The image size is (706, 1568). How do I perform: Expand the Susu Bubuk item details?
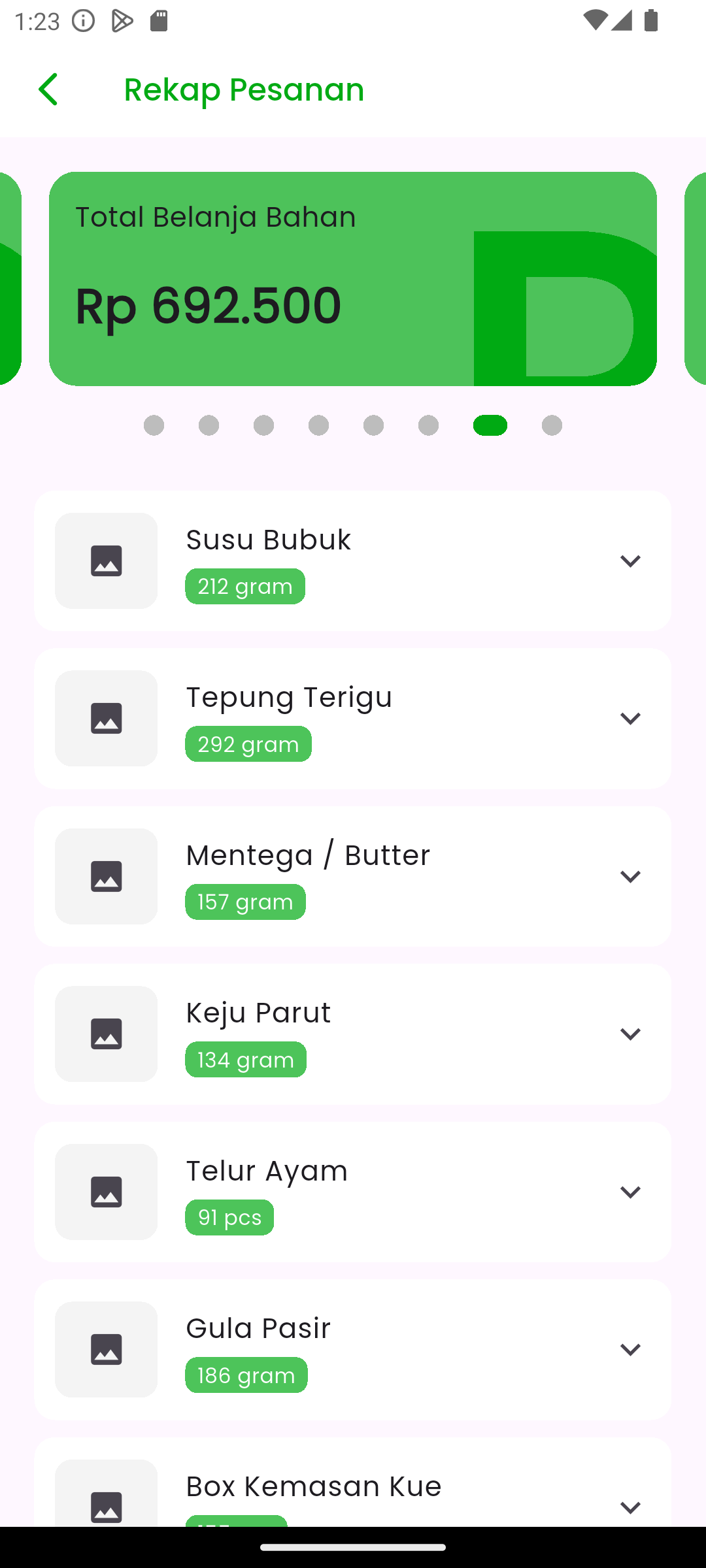pyautogui.click(x=630, y=561)
